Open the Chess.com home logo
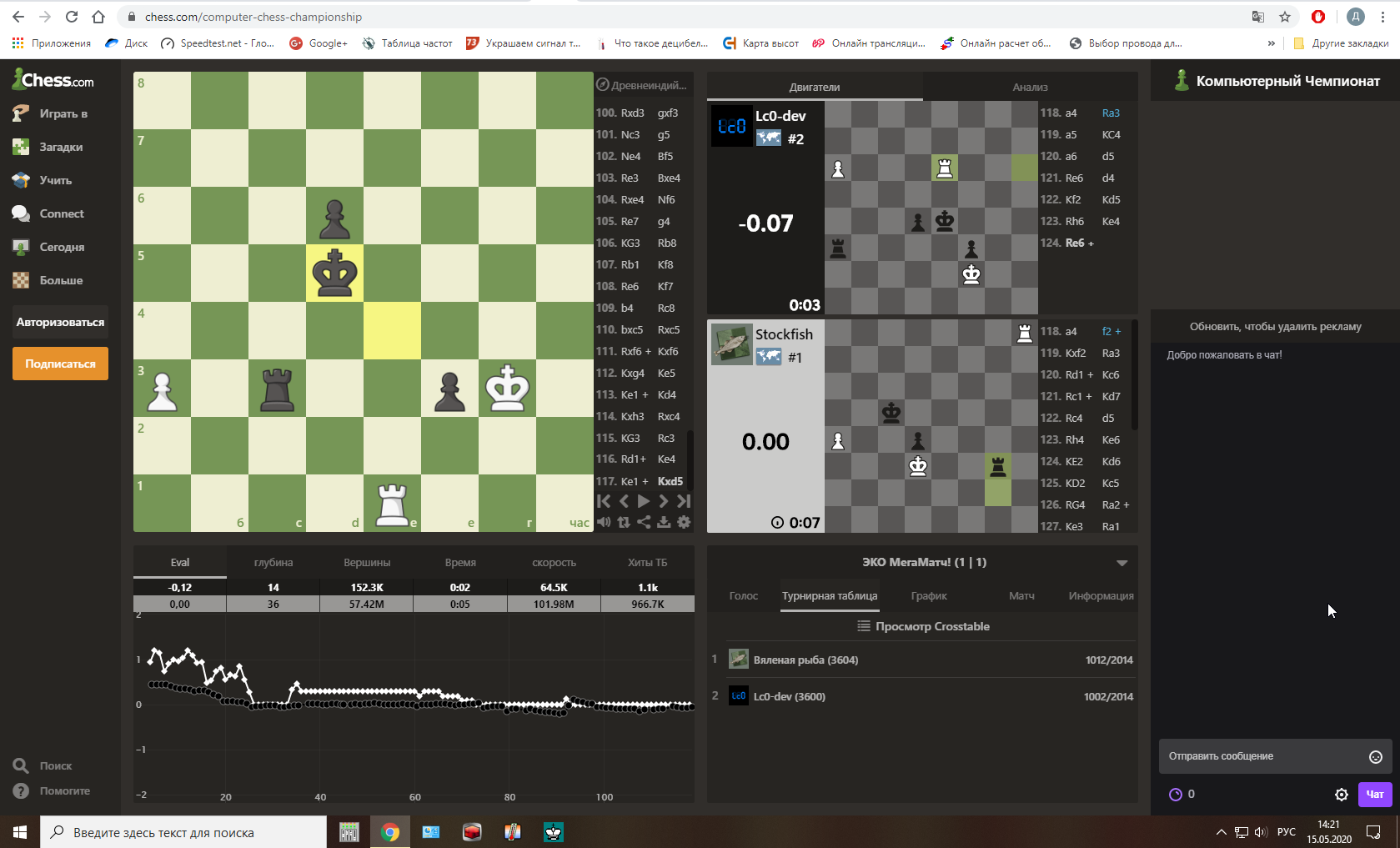Screen dimensions: 1400x848 53,79
